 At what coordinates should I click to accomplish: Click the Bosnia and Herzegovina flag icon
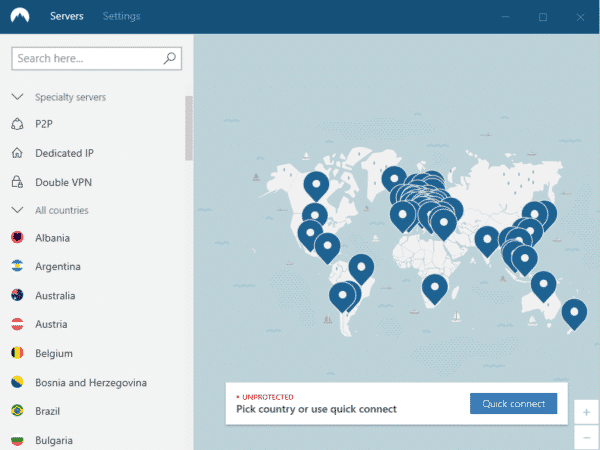17,382
